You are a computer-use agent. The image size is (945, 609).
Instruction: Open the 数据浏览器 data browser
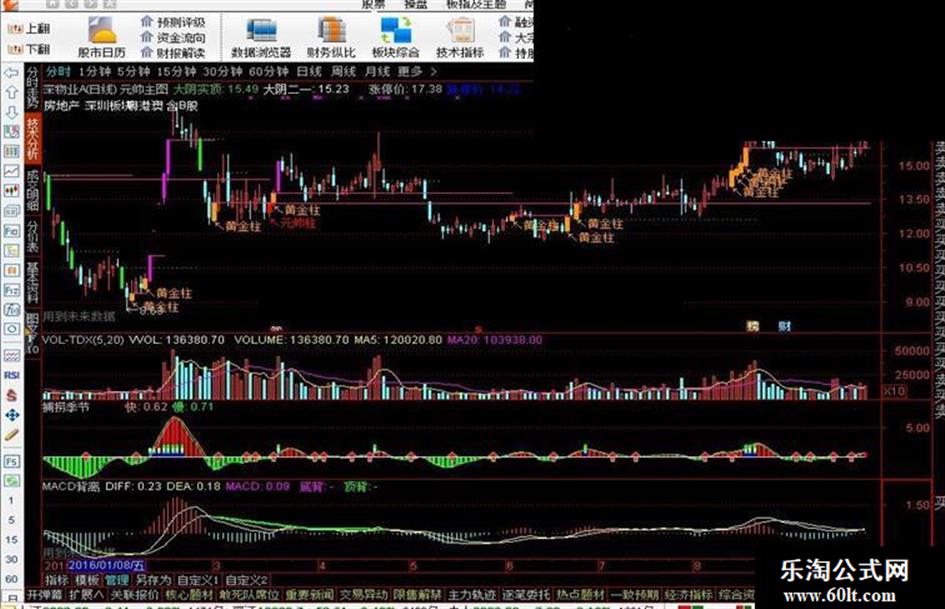click(x=261, y=38)
